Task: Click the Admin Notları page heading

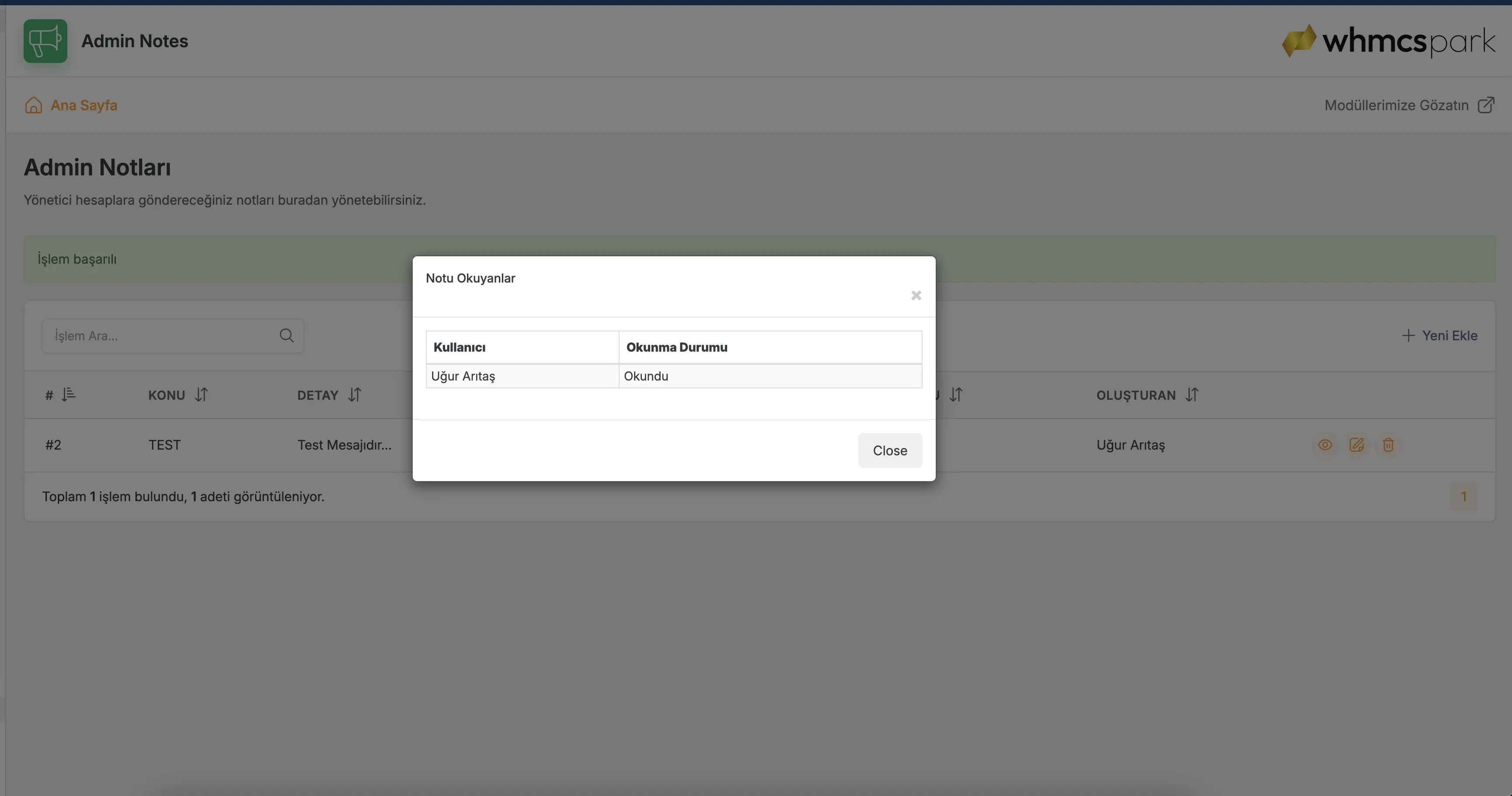Action: [x=98, y=168]
